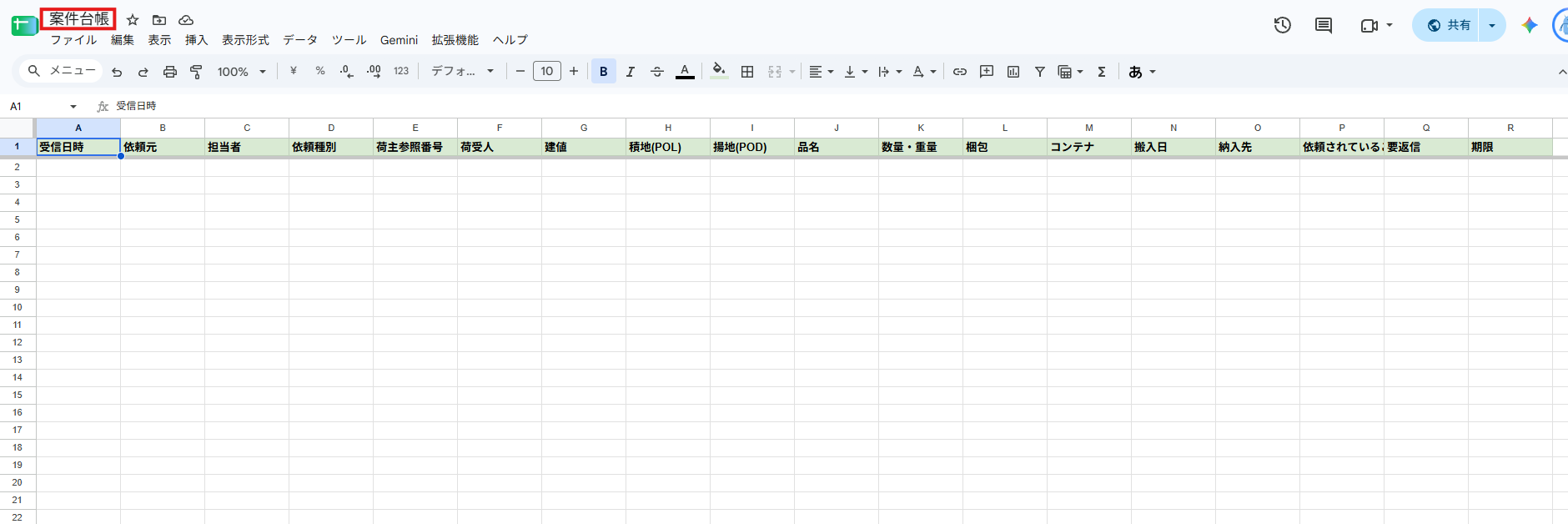View cloud save status

[x=186, y=20]
